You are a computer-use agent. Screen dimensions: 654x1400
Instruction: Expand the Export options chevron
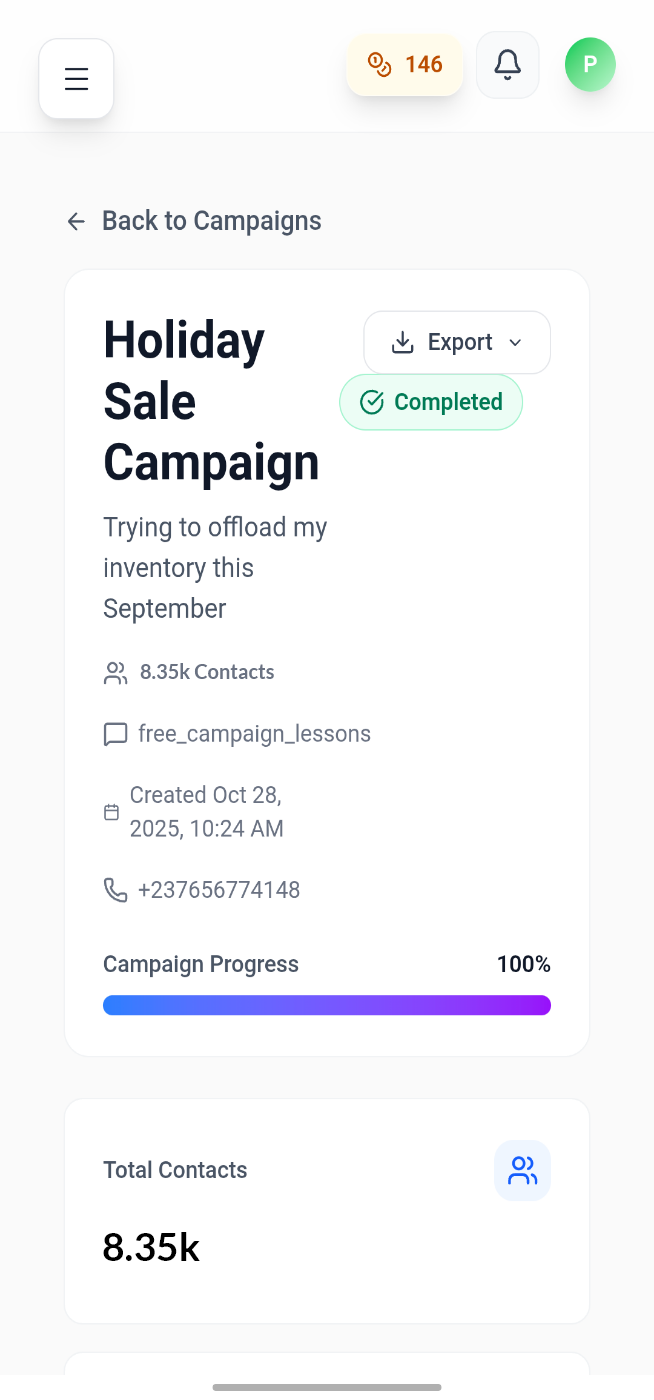click(x=516, y=342)
